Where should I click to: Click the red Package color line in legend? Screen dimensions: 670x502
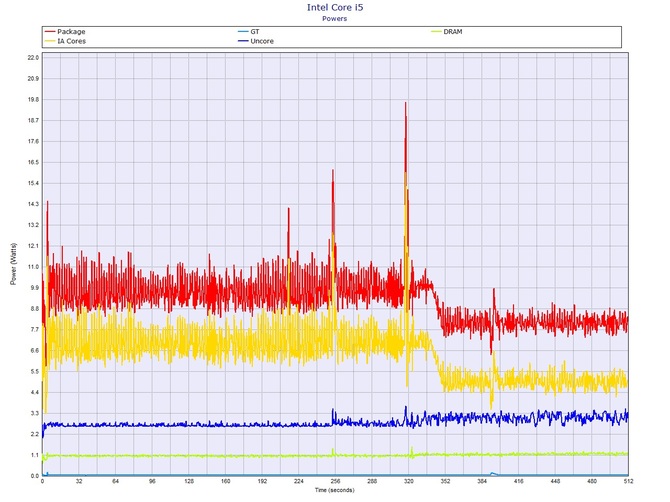pyautogui.click(x=50, y=32)
